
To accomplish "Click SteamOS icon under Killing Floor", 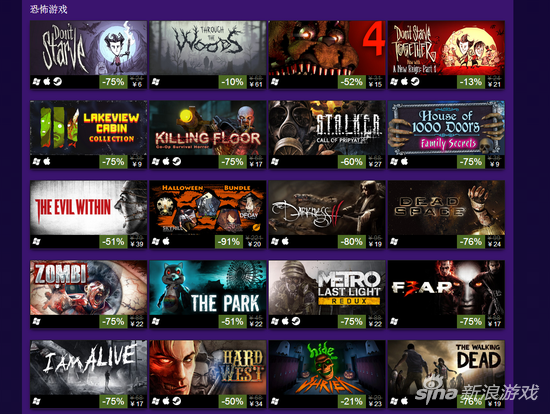I will click(x=177, y=162).
